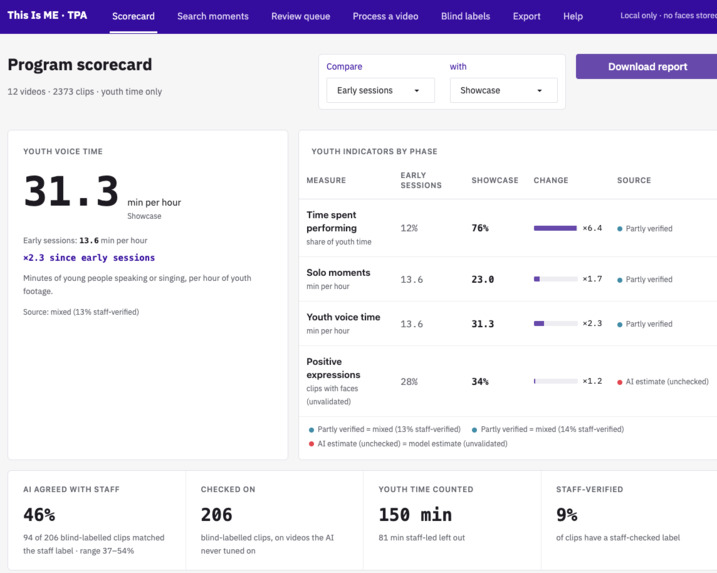Click the EARLY SESSIONS column header
Image resolution: width=717 pixels, height=573 pixels.
pyautogui.click(x=421, y=181)
